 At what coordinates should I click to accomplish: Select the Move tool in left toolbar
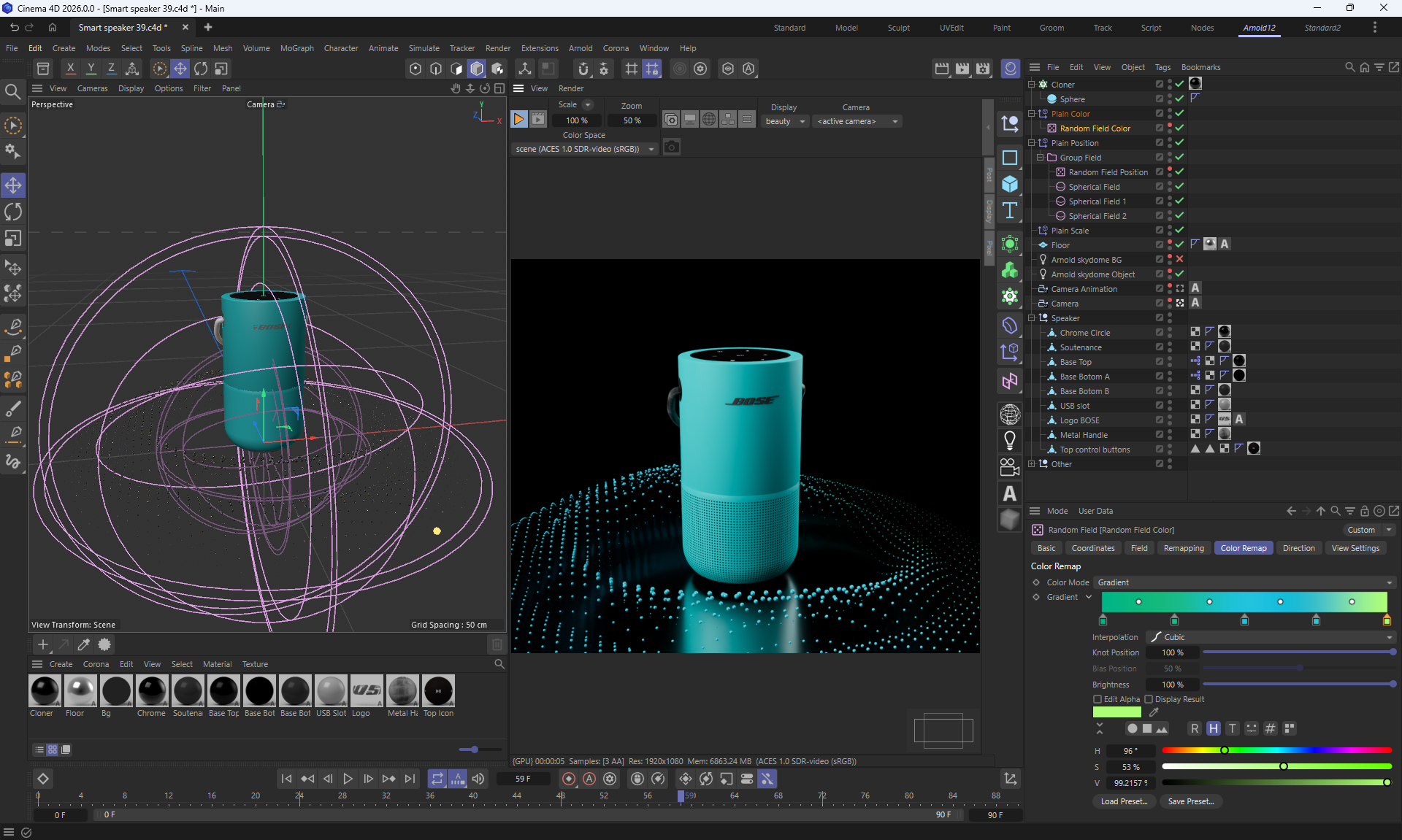(13, 185)
